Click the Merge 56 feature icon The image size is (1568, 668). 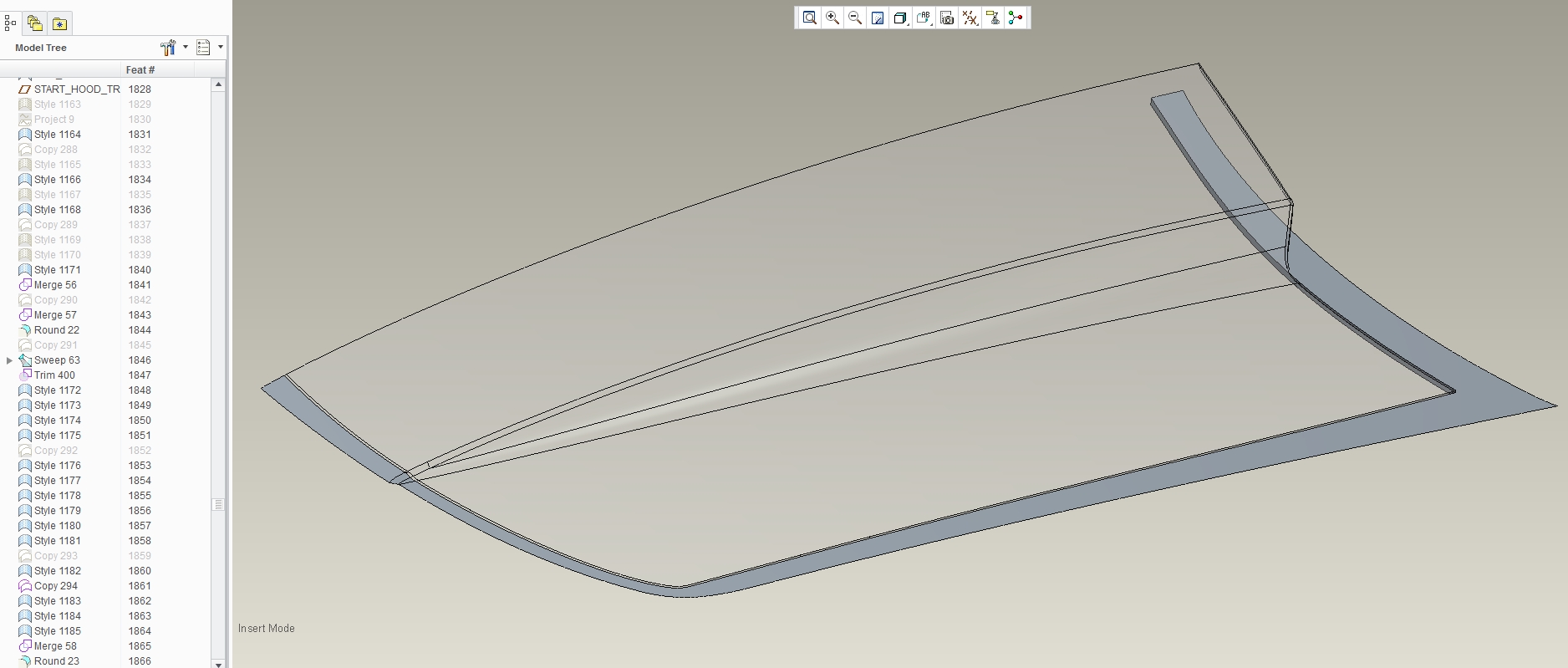(x=25, y=285)
